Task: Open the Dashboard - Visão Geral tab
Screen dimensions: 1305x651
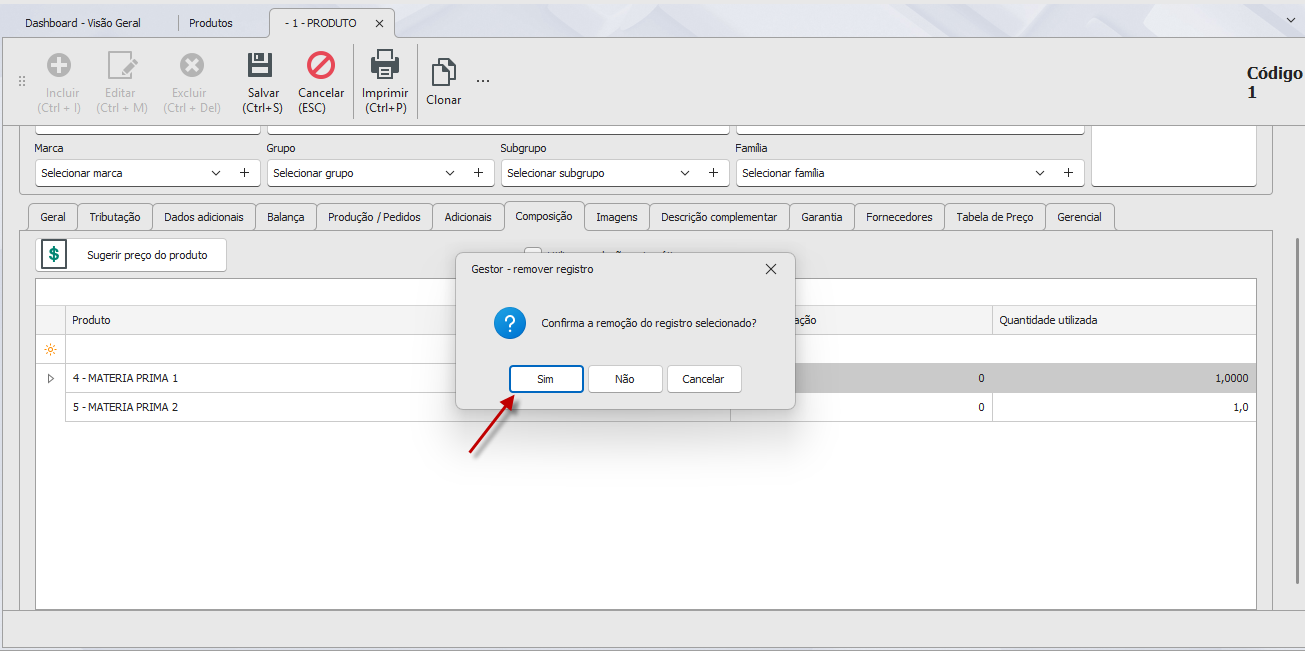Action: point(83,23)
